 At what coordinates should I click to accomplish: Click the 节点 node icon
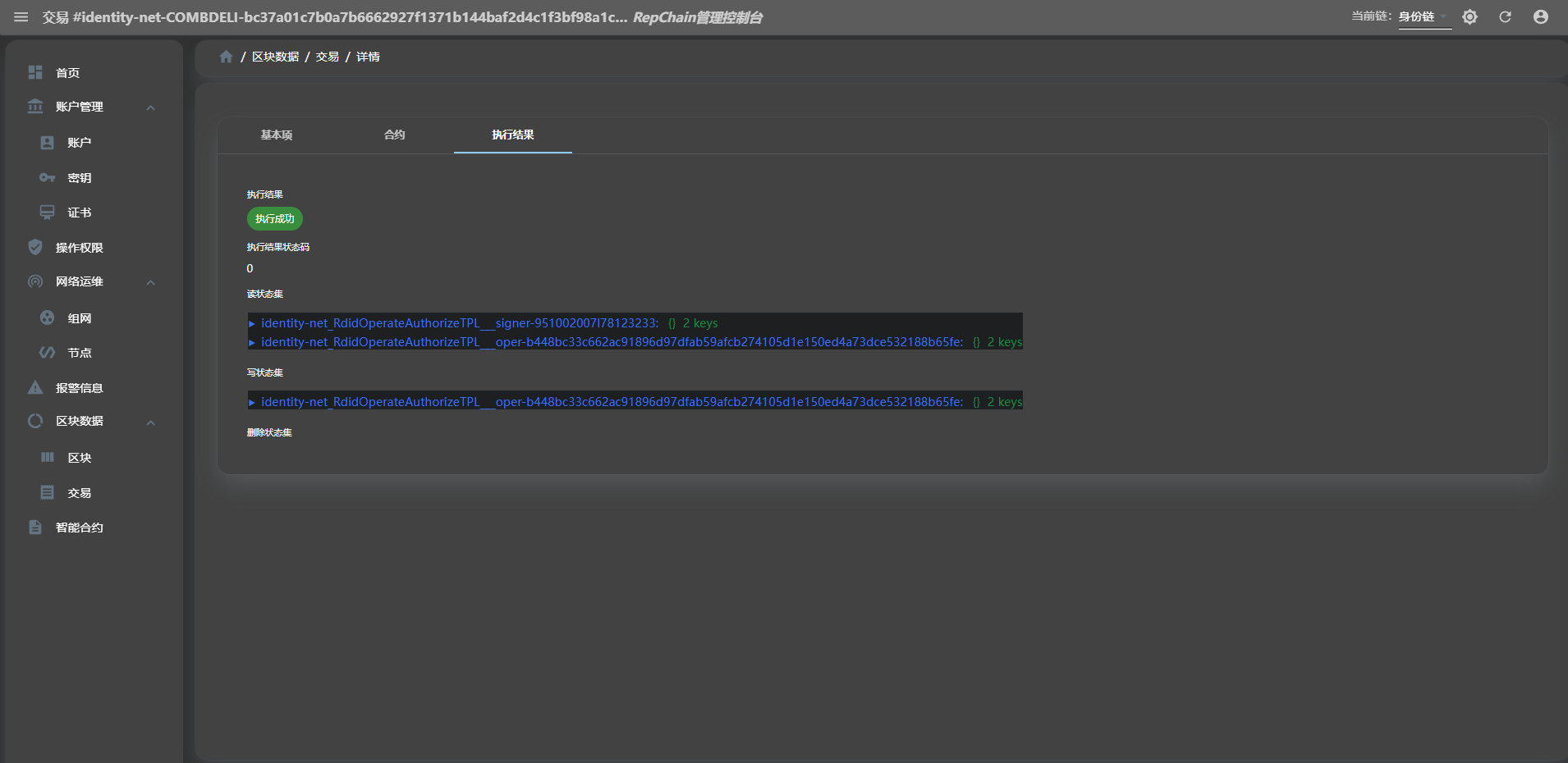pyautogui.click(x=48, y=353)
